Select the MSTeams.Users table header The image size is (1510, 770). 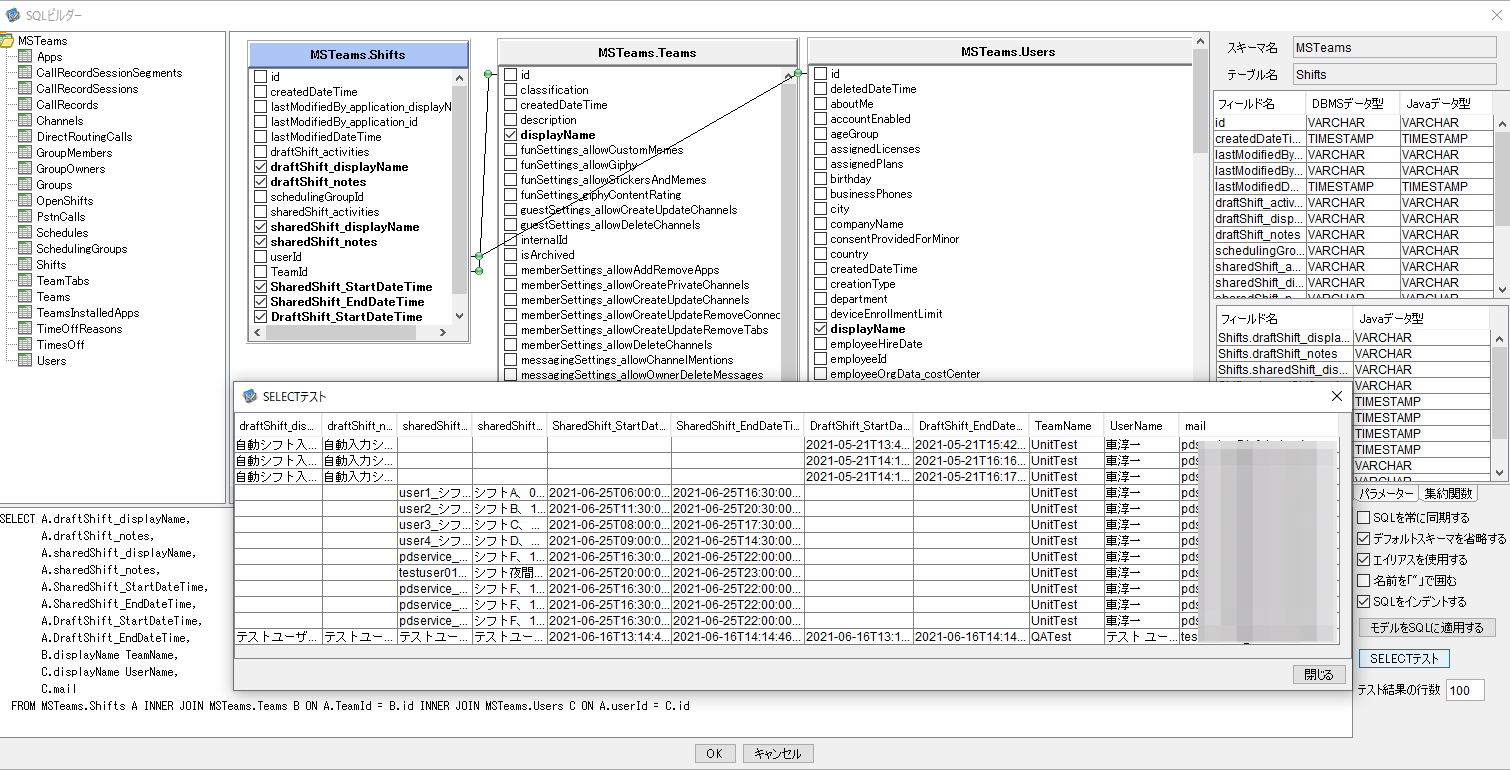click(x=1007, y=51)
